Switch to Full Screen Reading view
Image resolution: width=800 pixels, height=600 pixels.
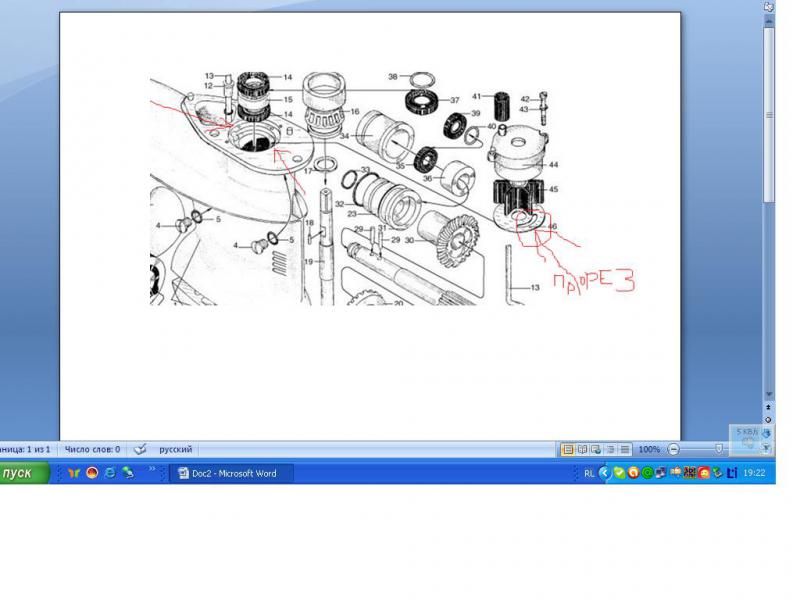coord(582,450)
